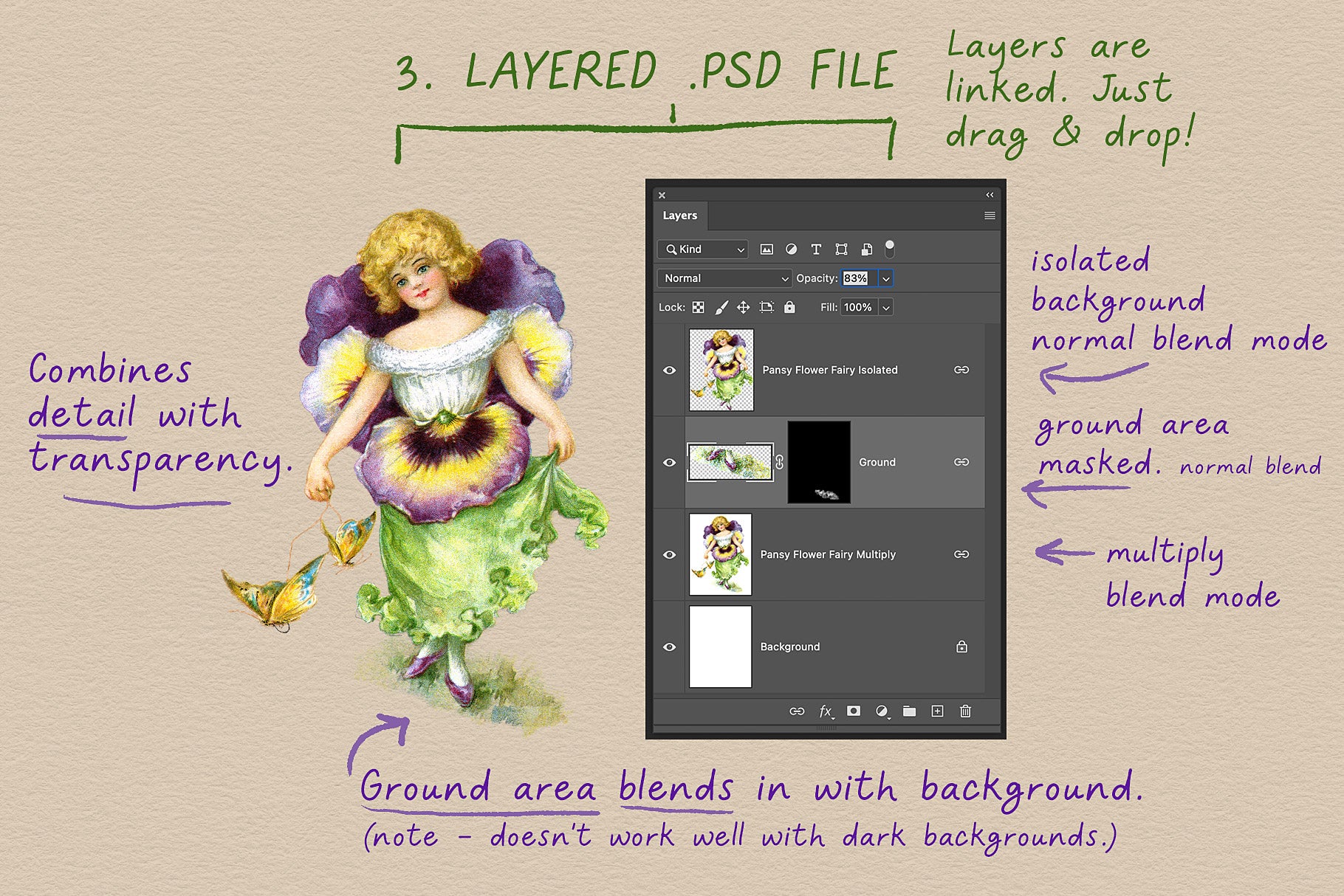
Task: Filter for shape layers icon
Action: point(841,249)
